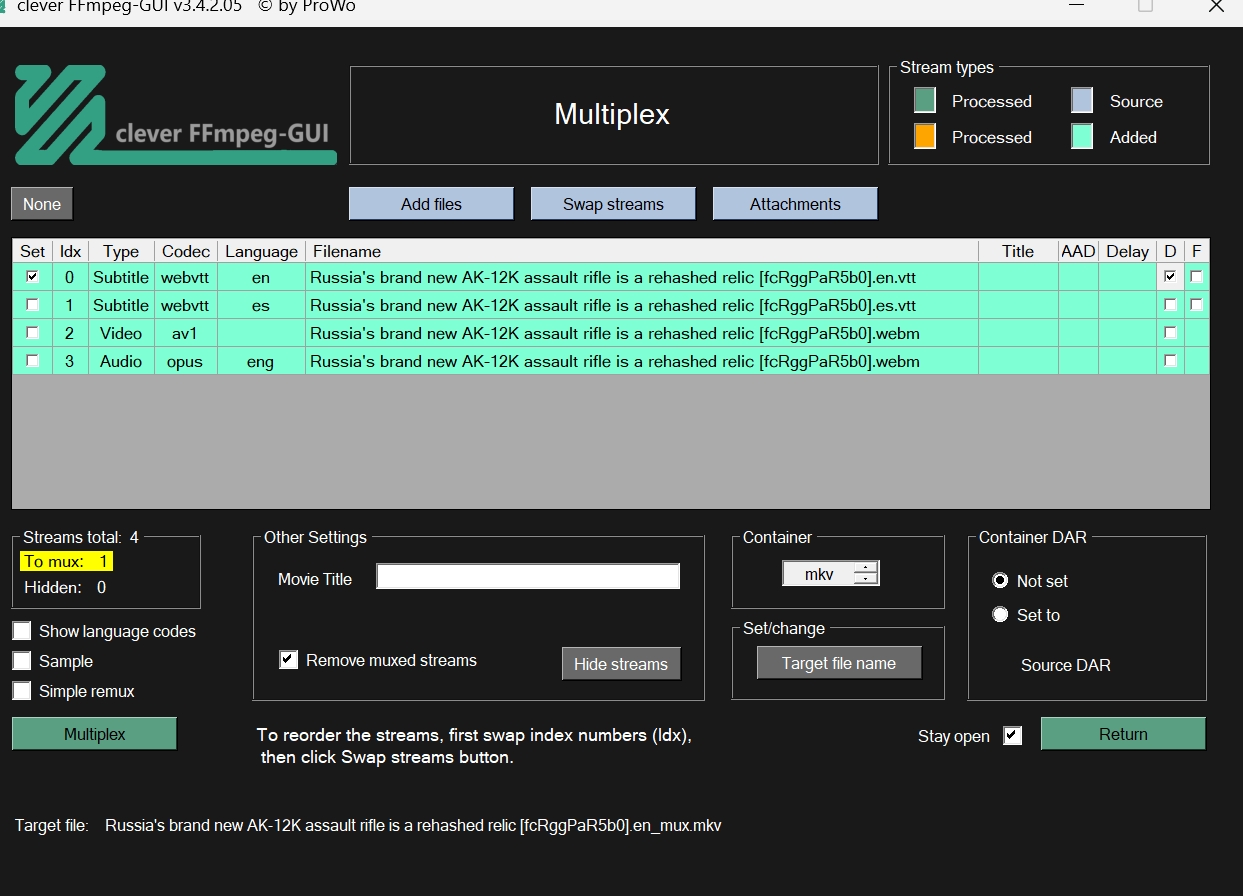This screenshot has width=1243, height=896.
Task: Uncheck Remove muxed streams
Action: (x=289, y=660)
